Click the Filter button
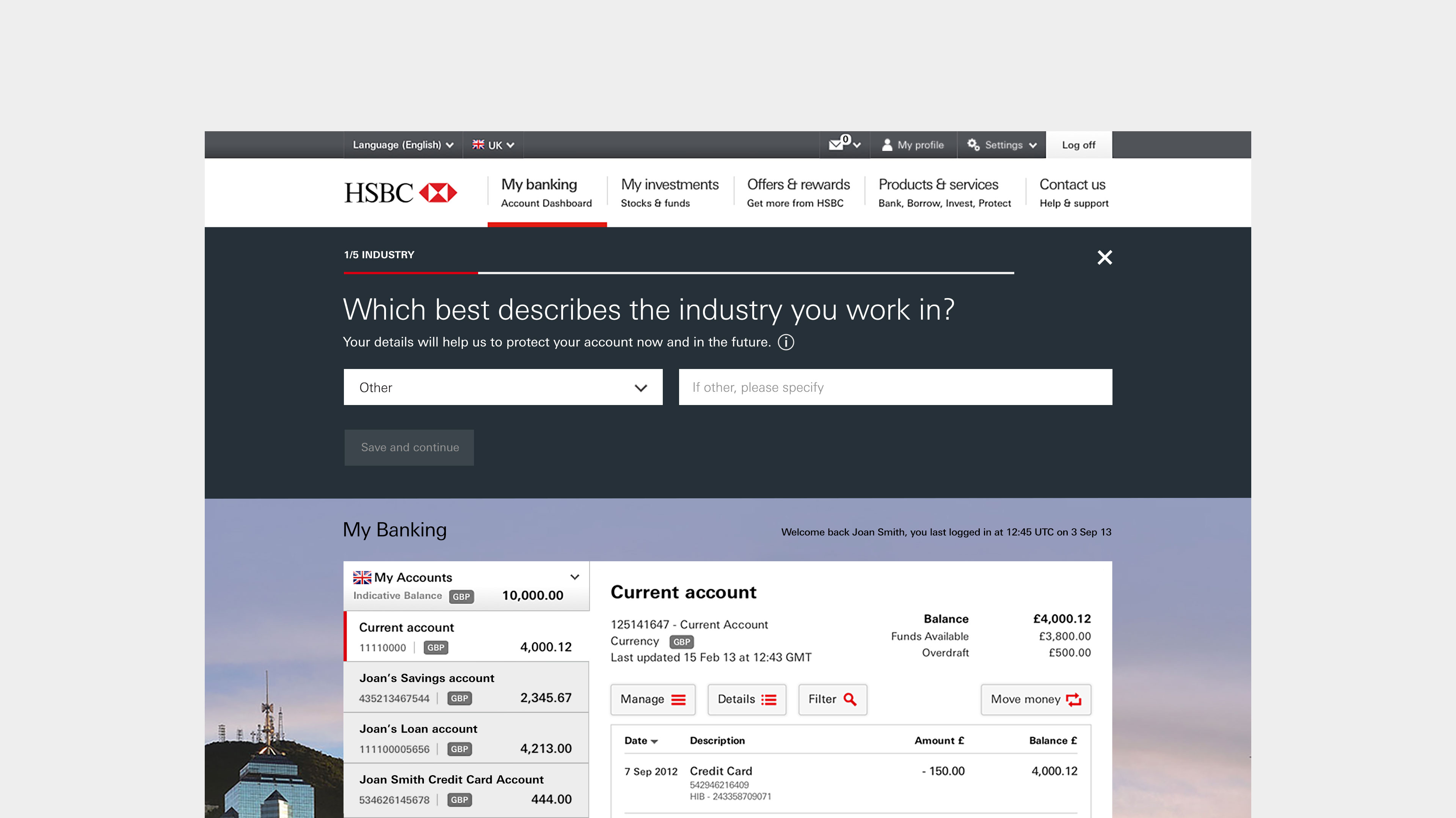This screenshot has height=818, width=1456. point(833,699)
